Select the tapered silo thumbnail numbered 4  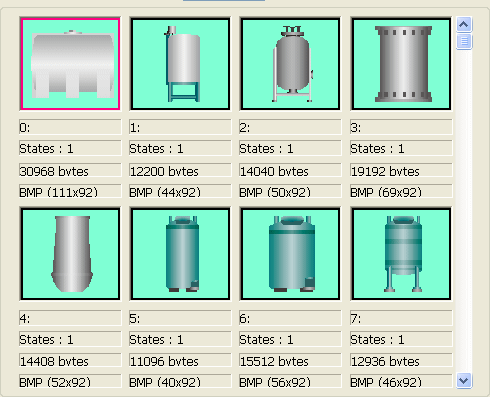pos(70,254)
